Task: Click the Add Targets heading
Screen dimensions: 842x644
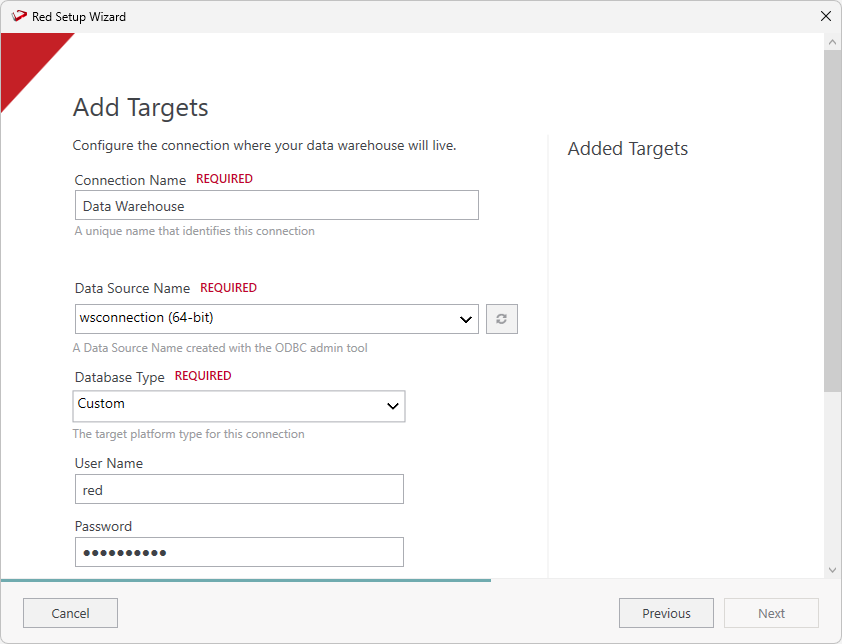Action: [x=140, y=108]
